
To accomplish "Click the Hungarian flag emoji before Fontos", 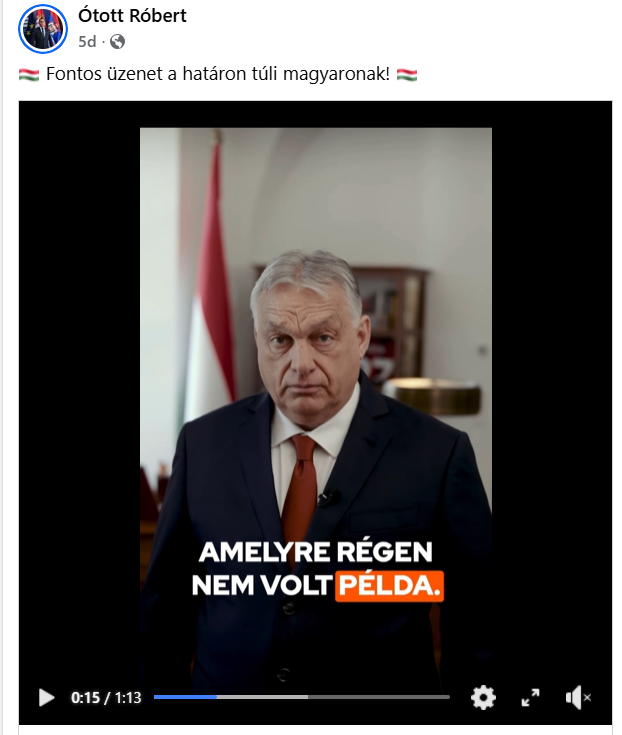I will click(x=29, y=74).
